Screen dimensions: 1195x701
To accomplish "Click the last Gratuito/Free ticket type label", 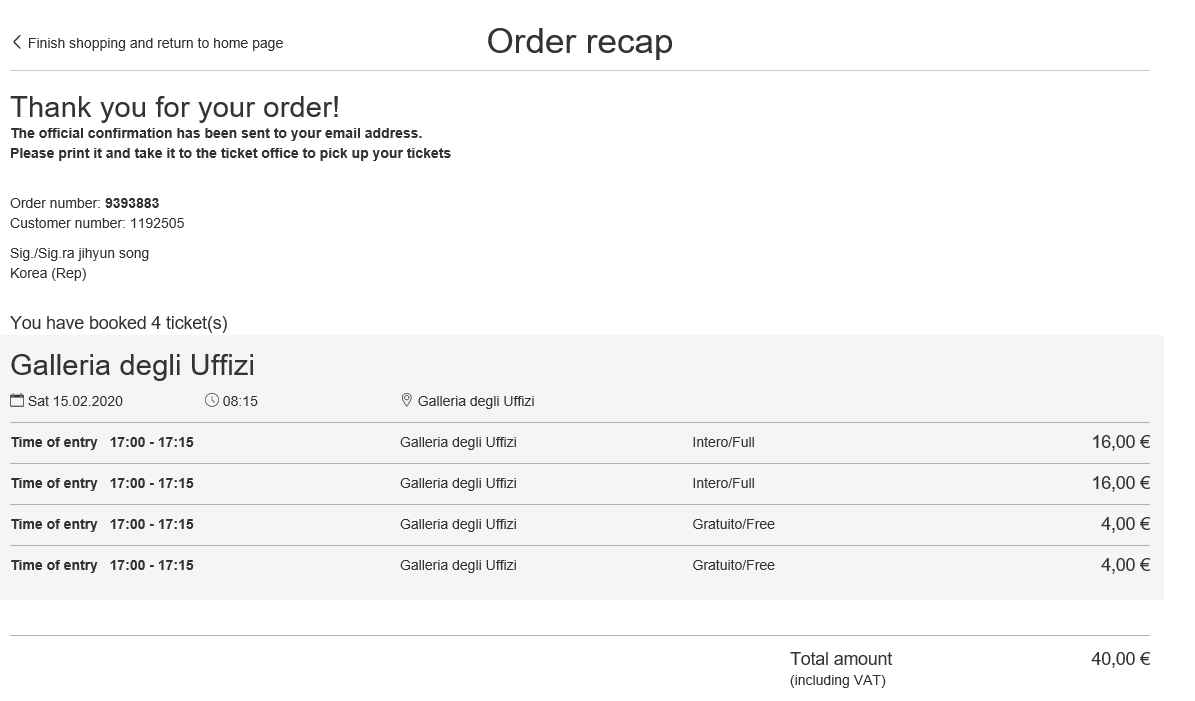I will (x=733, y=565).
